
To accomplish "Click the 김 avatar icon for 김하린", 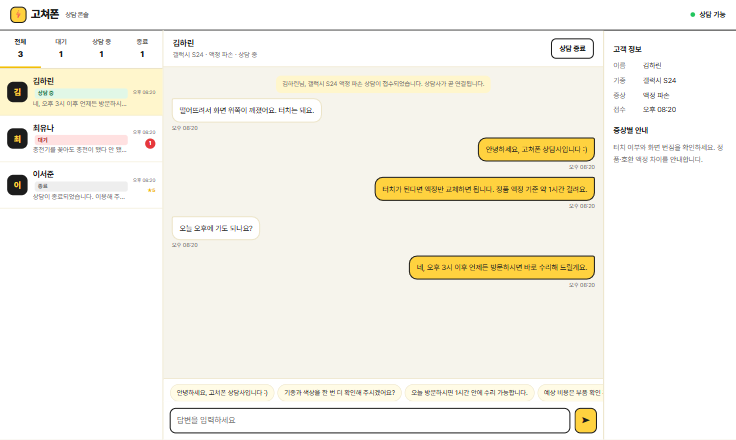I will (x=17, y=92).
